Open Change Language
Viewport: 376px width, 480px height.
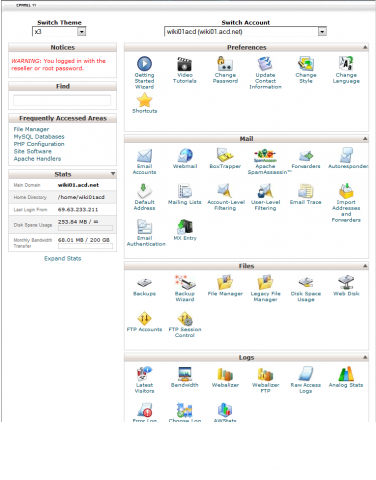346,70
